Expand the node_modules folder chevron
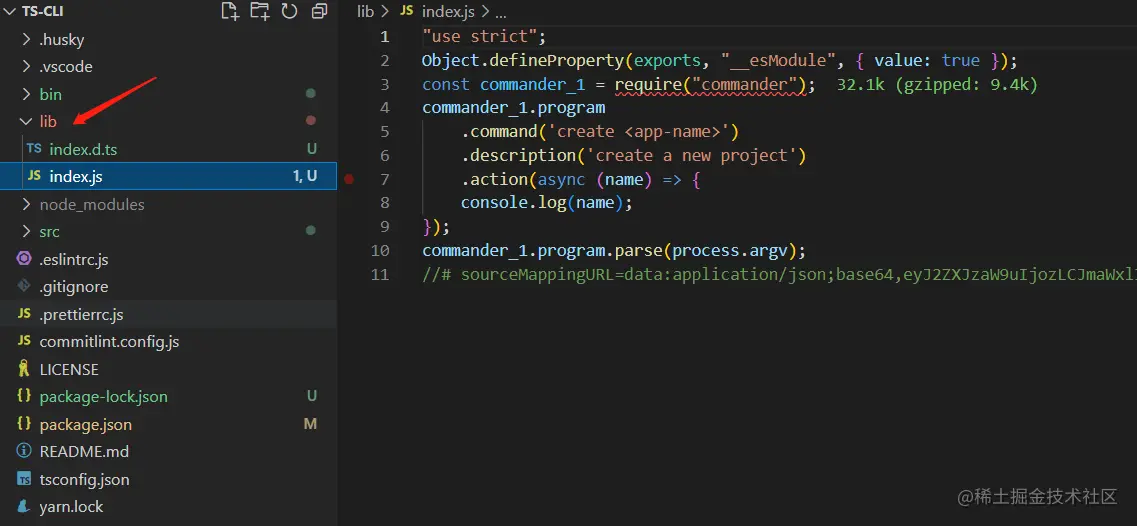The image size is (1137, 526). [27, 205]
